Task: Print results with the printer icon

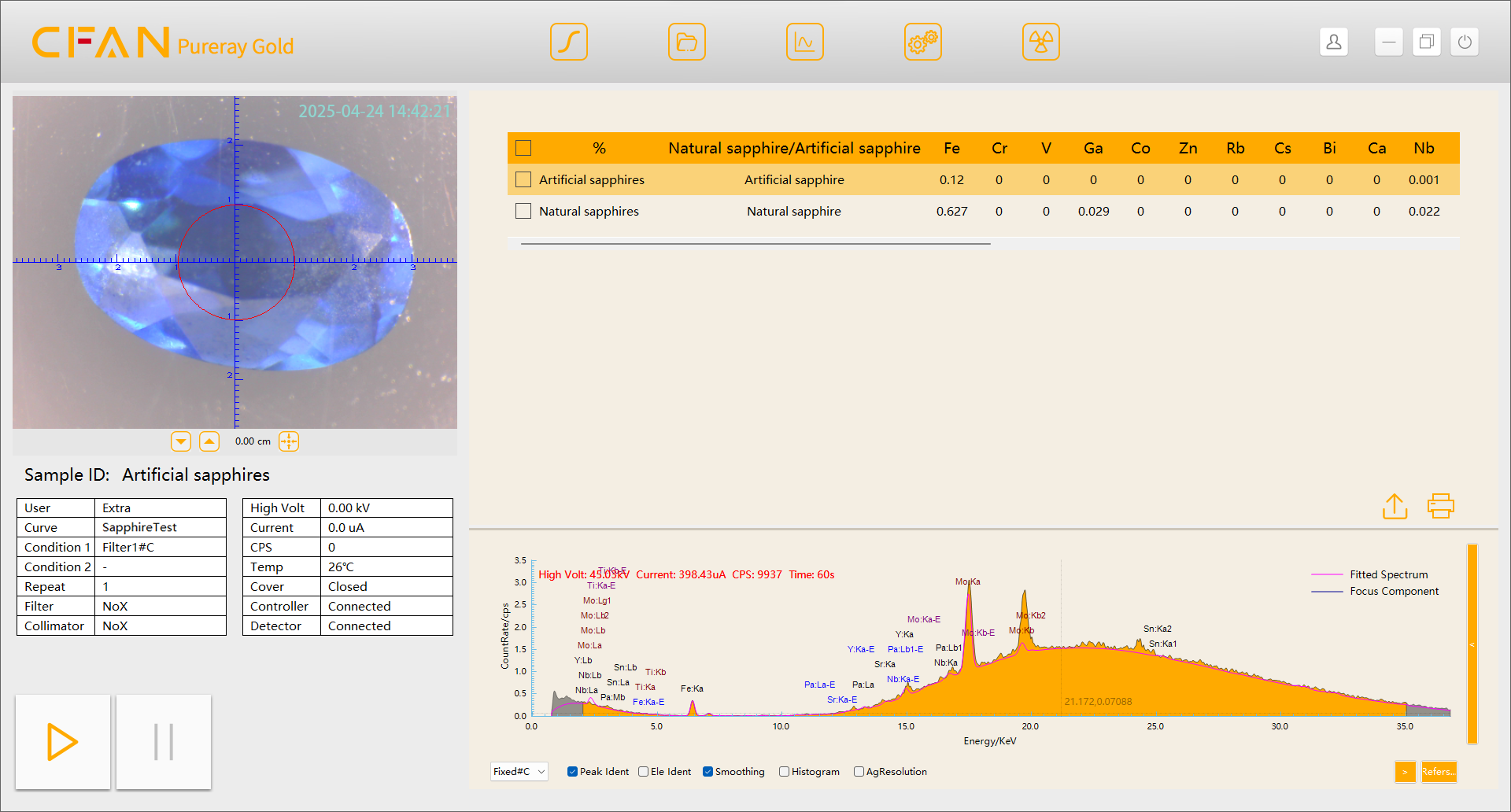Action: (1441, 506)
